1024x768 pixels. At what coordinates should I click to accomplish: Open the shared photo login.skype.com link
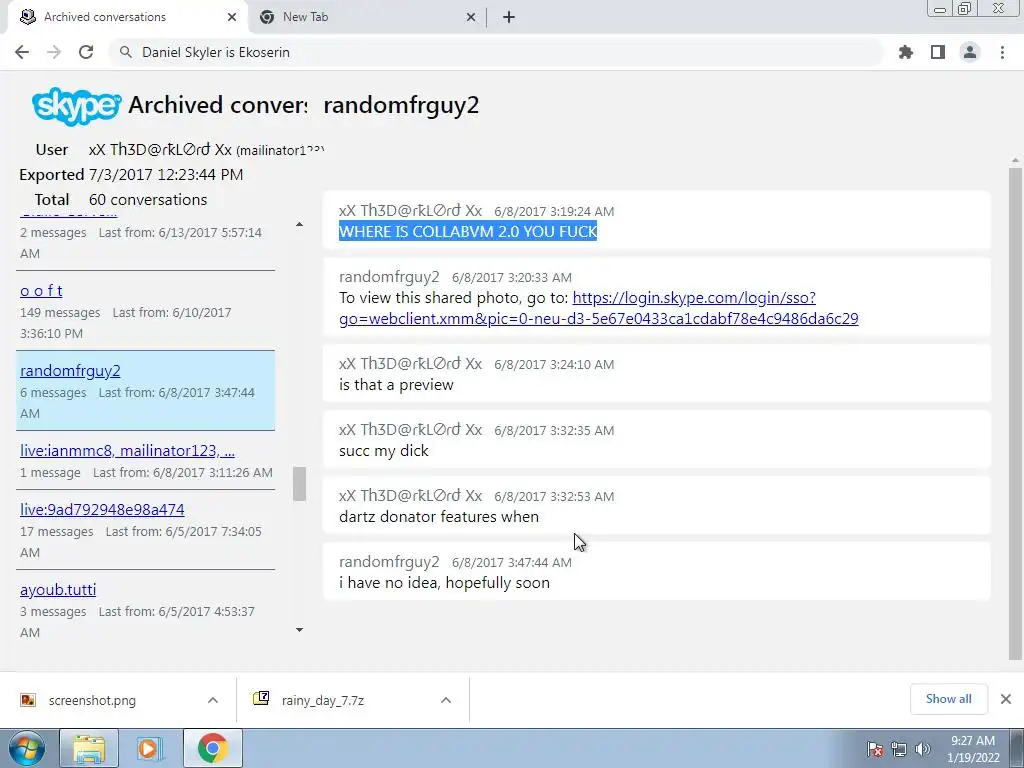pyautogui.click(x=598, y=308)
